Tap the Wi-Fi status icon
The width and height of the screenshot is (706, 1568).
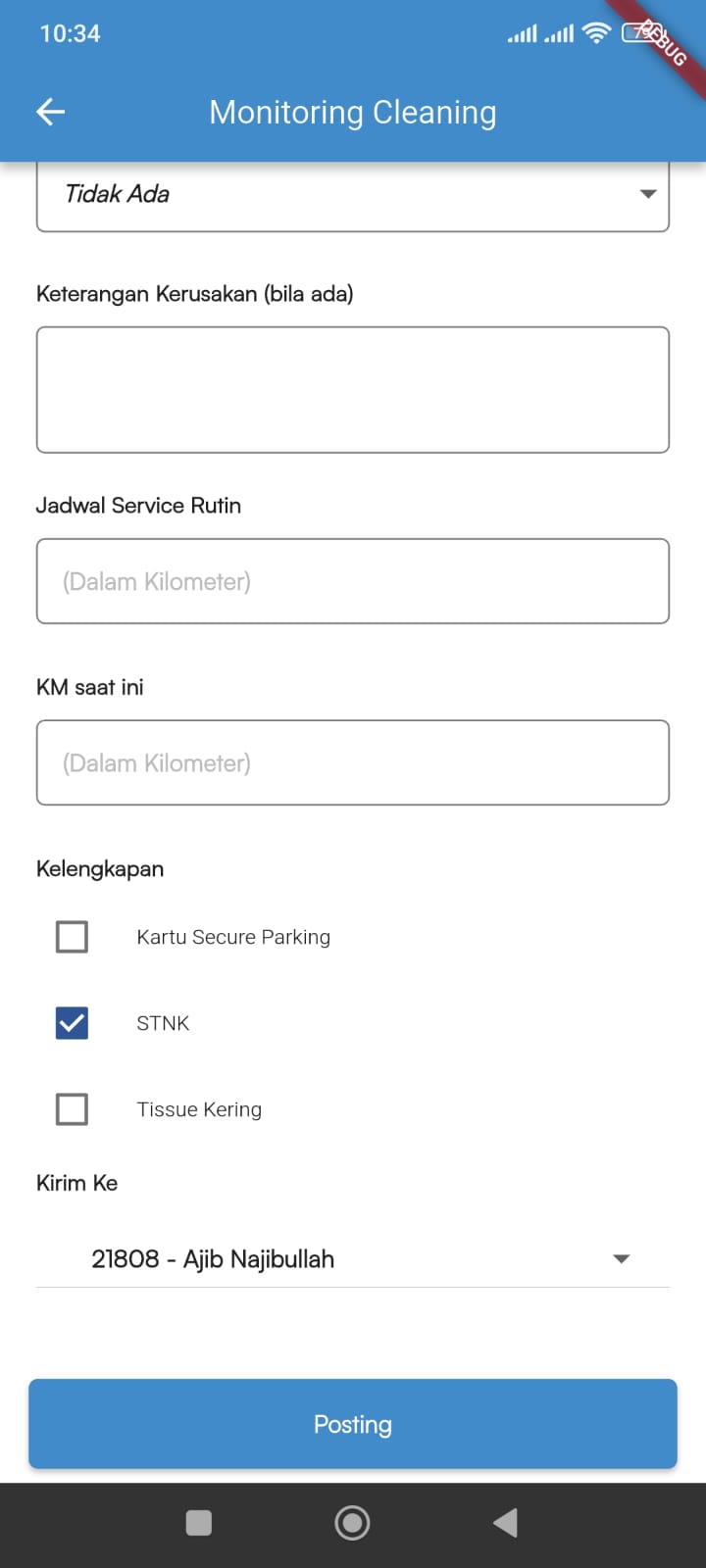595,33
